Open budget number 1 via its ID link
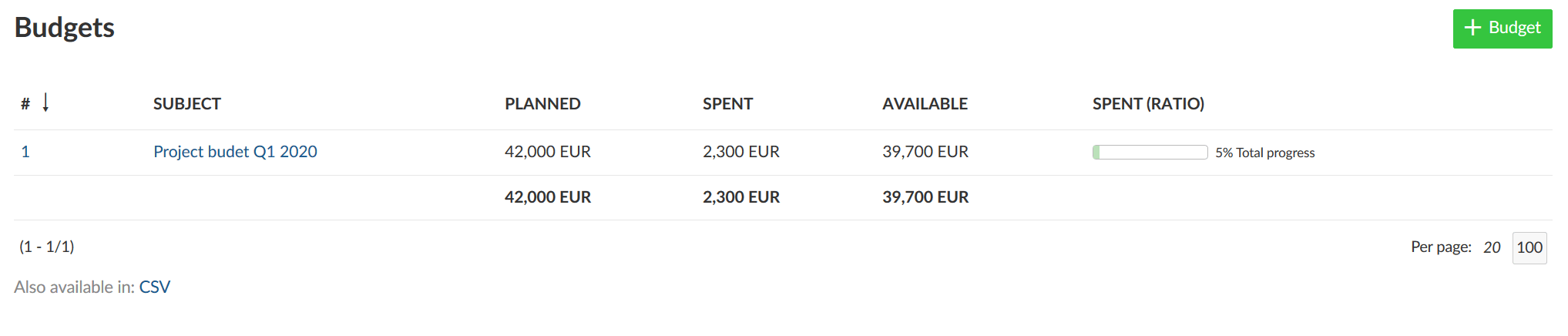 pos(25,152)
